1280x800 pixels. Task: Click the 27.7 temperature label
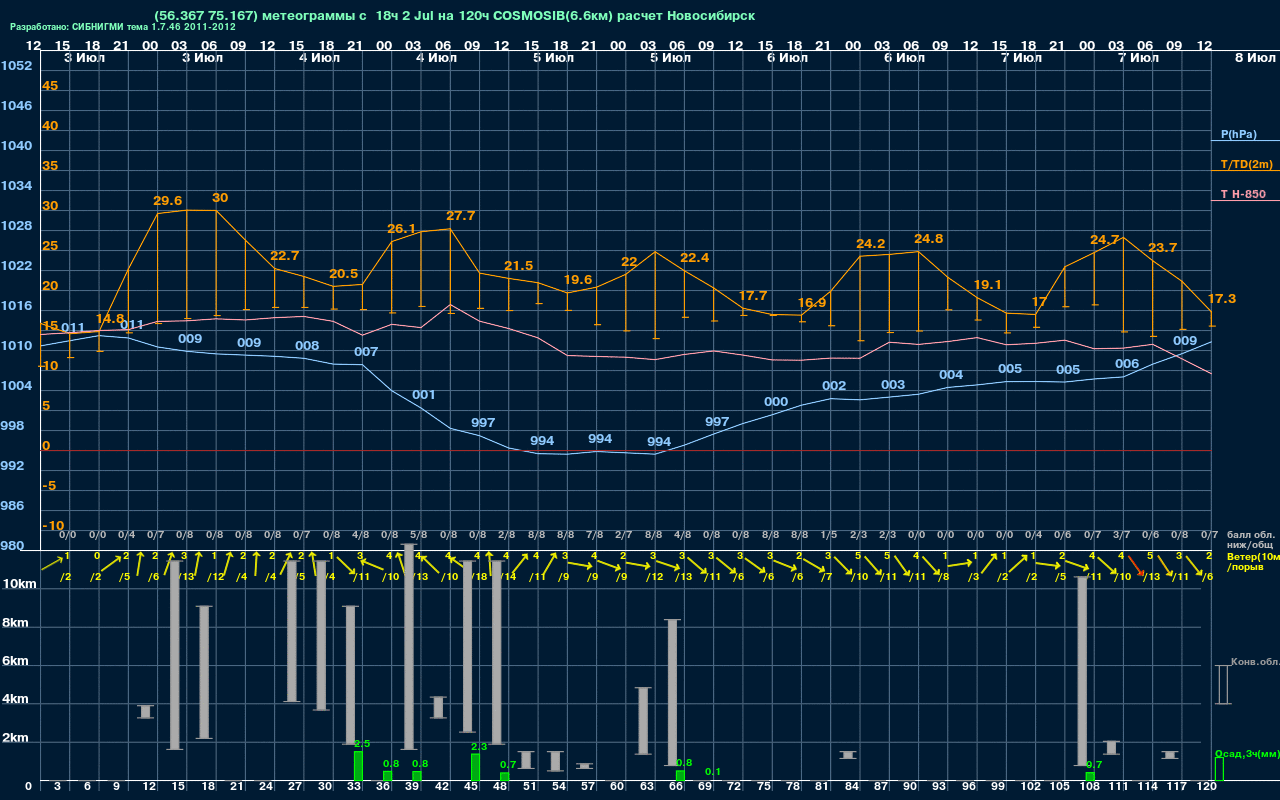tap(461, 216)
